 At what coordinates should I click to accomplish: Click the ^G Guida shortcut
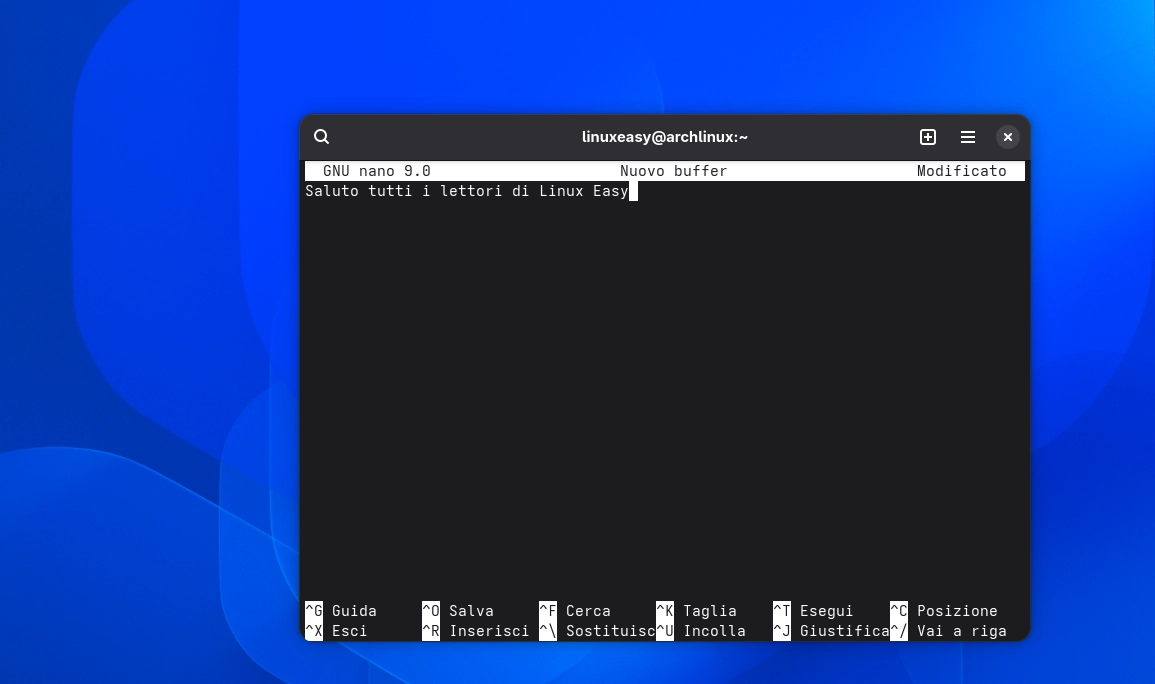click(x=342, y=611)
